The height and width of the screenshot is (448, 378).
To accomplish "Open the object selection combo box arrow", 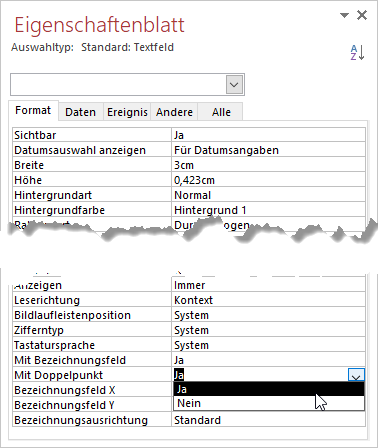I will click(234, 85).
